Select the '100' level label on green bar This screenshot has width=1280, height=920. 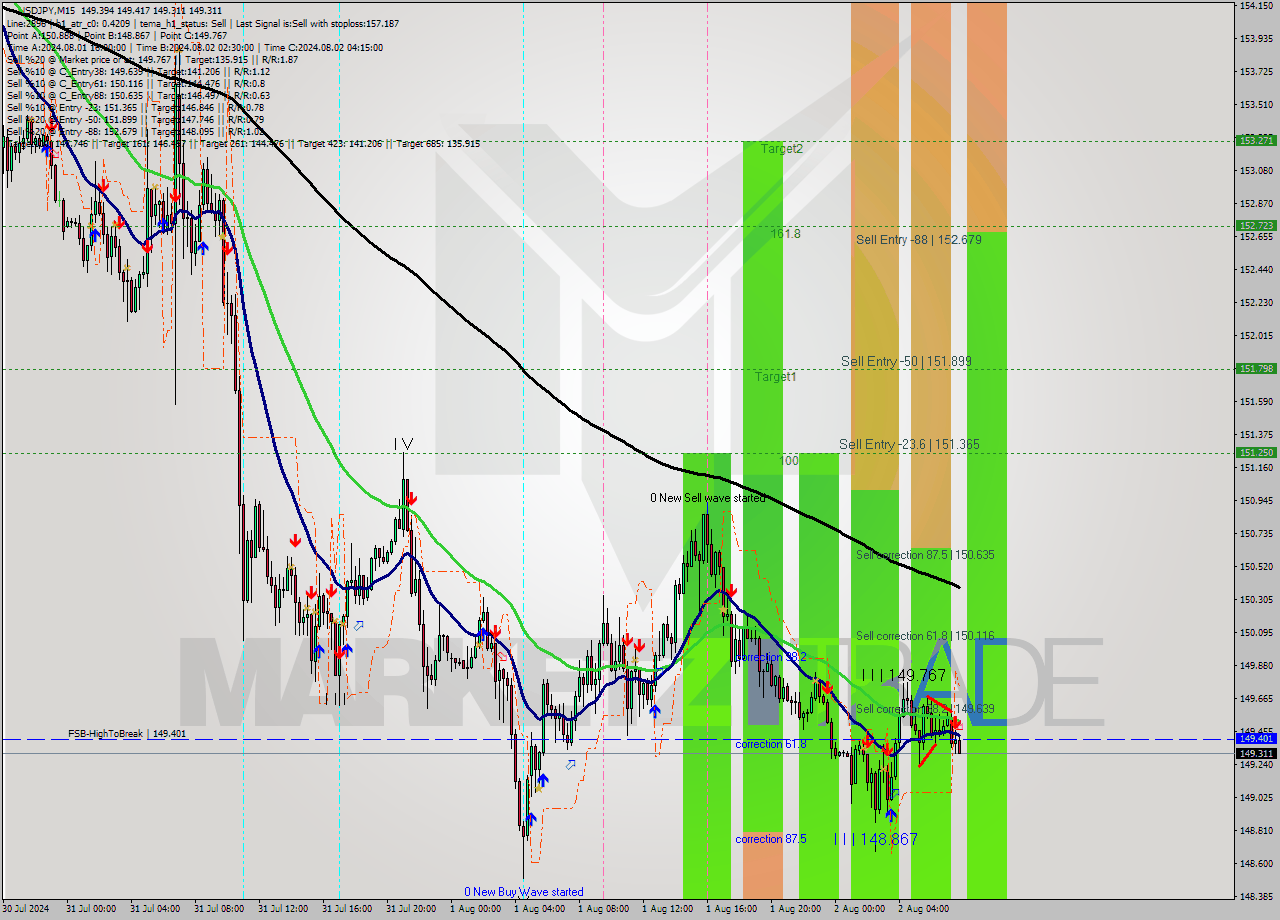coord(789,461)
